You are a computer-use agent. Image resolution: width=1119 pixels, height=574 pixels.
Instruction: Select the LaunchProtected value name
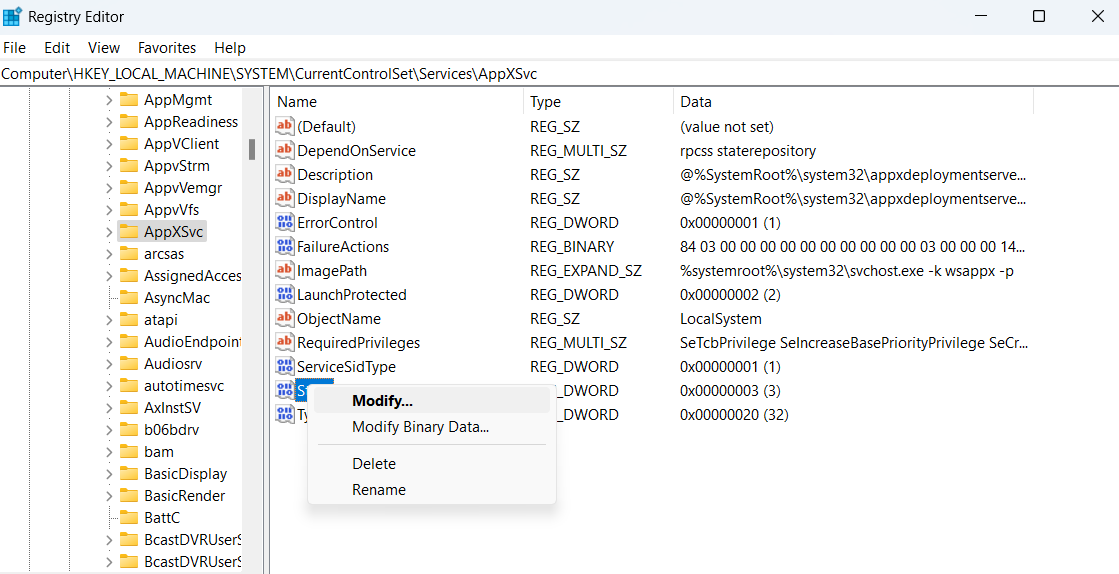tap(352, 294)
